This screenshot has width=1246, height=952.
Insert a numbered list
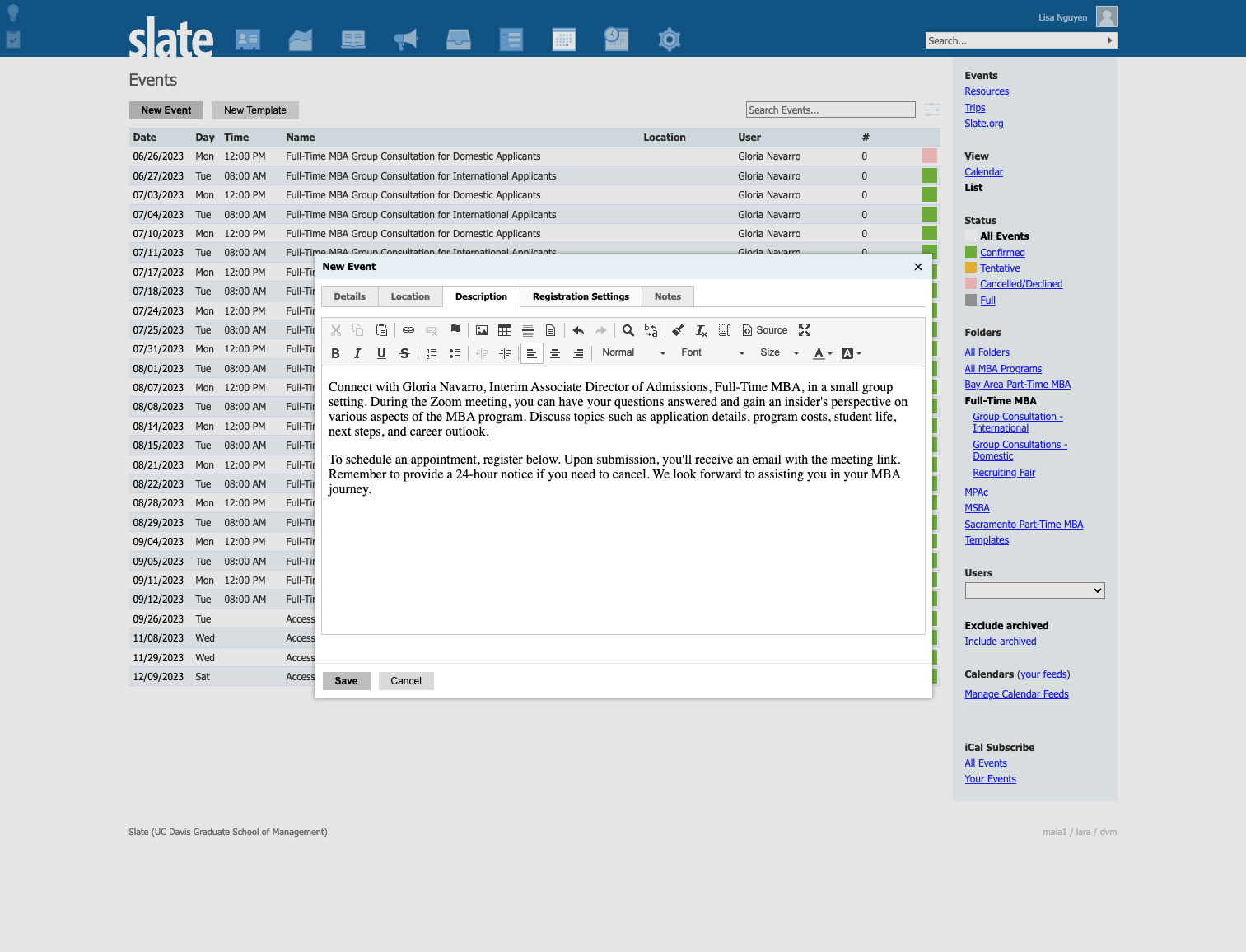tap(432, 353)
